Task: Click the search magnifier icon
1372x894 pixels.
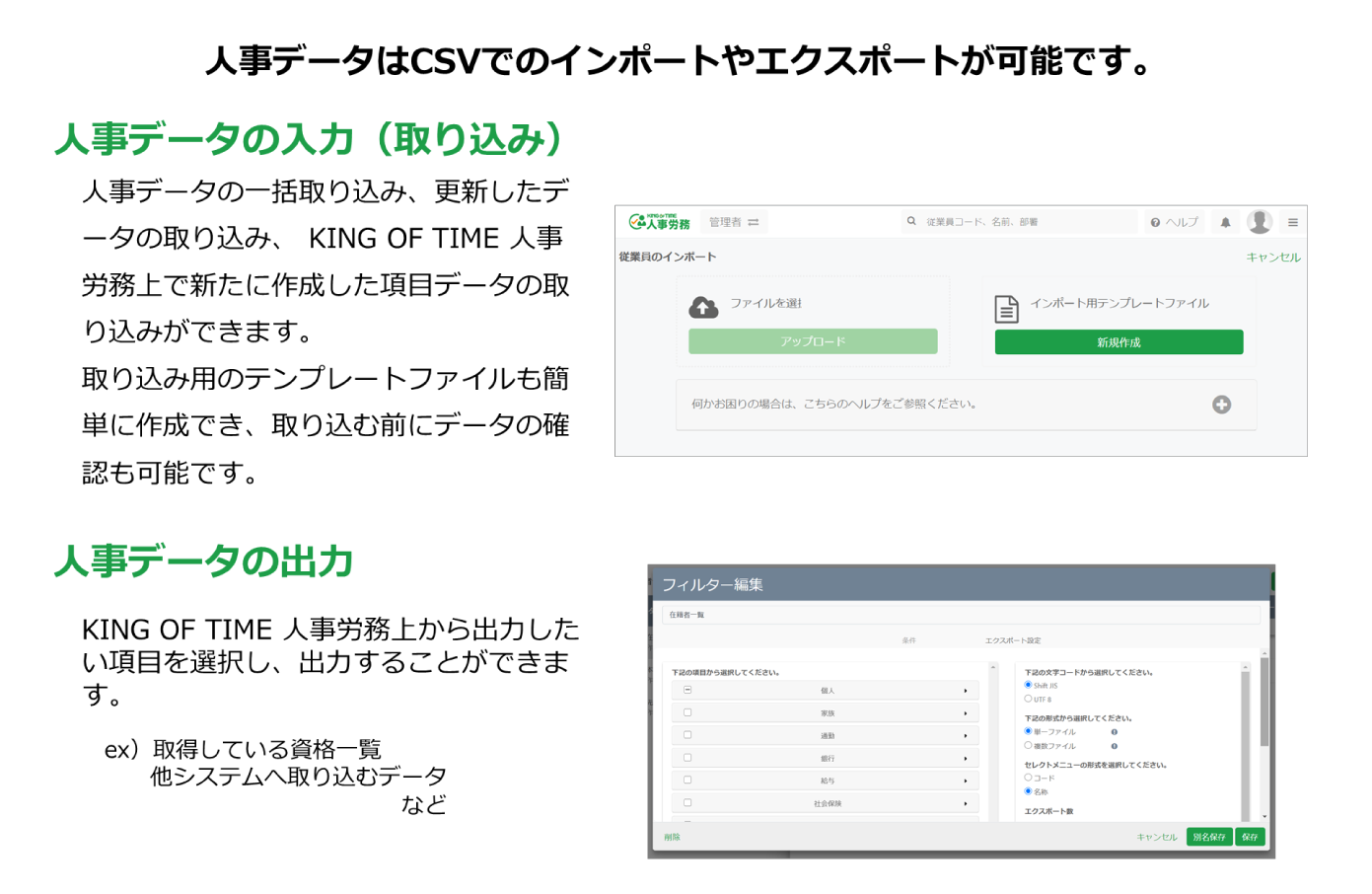Action: (911, 221)
